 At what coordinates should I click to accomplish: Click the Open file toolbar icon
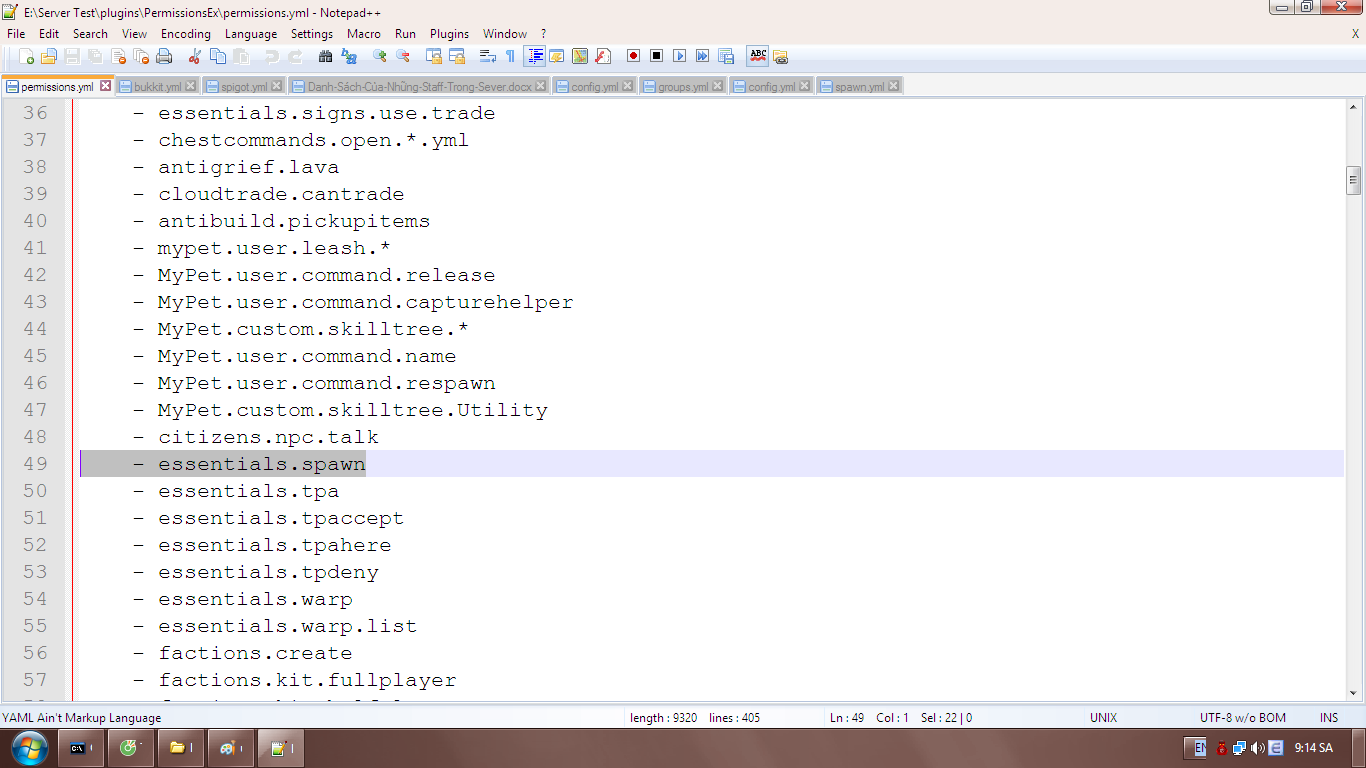[48, 56]
